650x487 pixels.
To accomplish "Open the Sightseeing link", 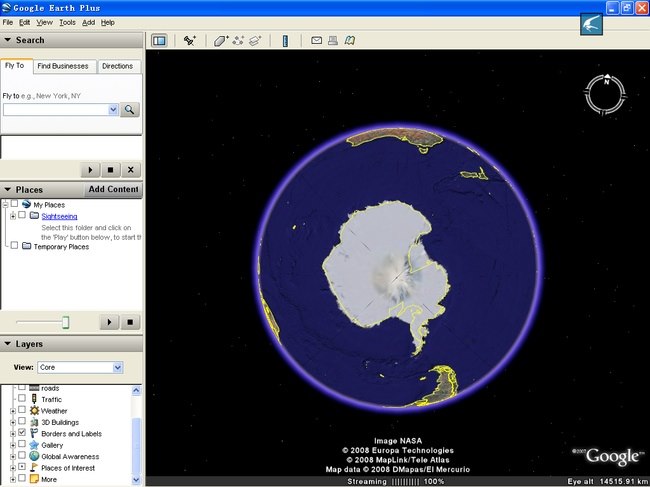I will point(59,216).
